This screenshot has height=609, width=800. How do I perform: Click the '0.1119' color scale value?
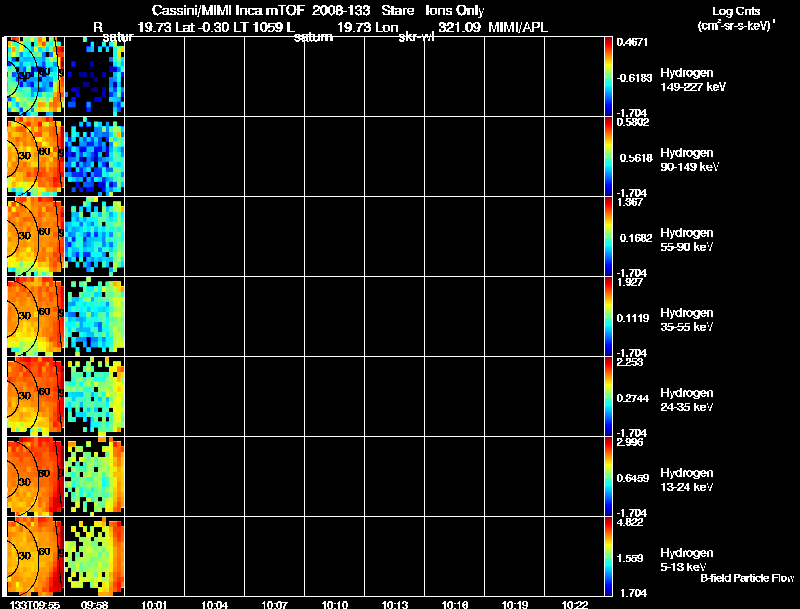click(x=633, y=318)
